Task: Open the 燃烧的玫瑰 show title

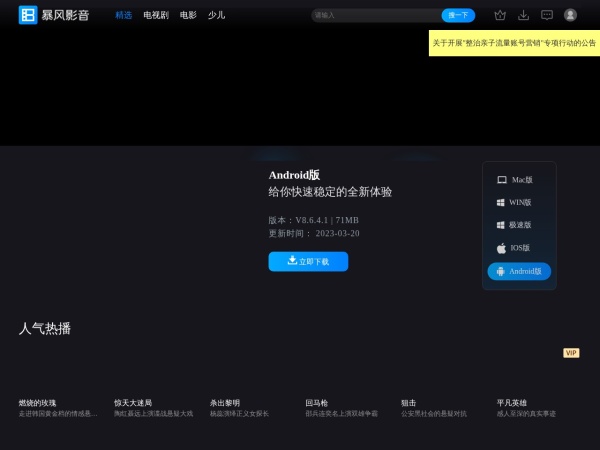Action: pyautogui.click(x=38, y=403)
